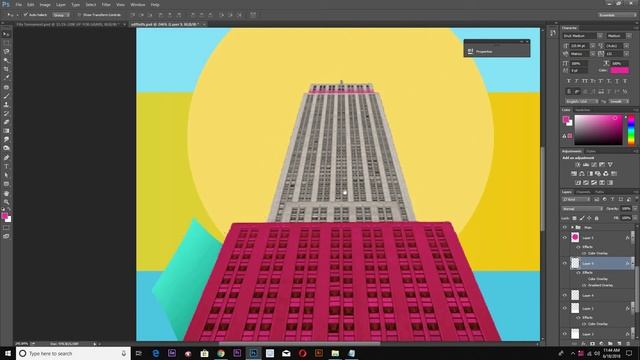Toggle Color Overlay effect on pink layer
Viewport: 640px width, 360px height.
[x=584, y=253]
